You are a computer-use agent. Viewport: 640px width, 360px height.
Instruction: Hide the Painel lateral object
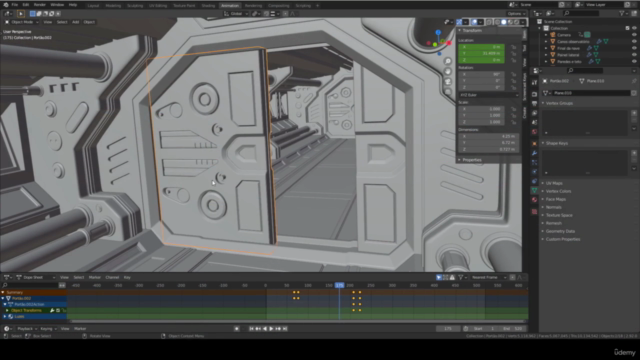[x=634, y=55]
